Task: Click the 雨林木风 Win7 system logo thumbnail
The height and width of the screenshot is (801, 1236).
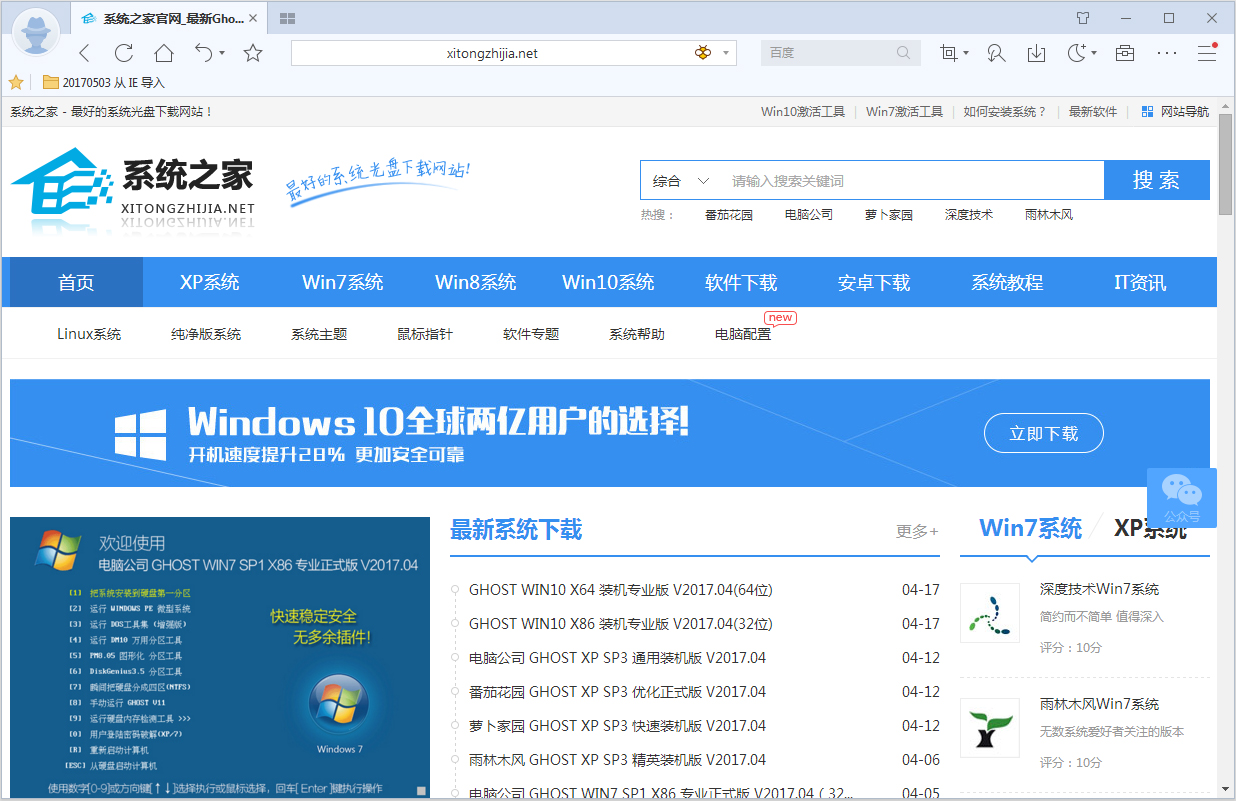Action: click(x=990, y=727)
